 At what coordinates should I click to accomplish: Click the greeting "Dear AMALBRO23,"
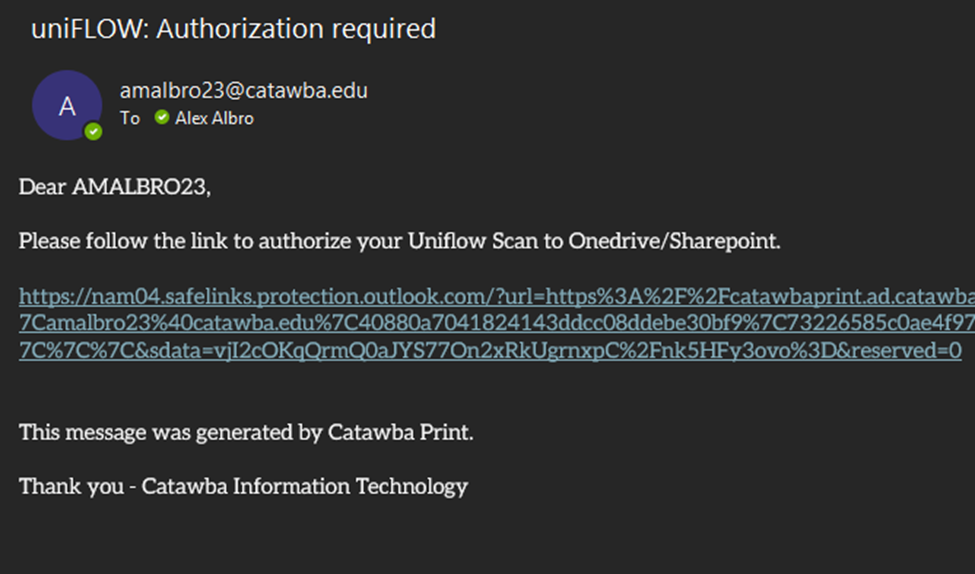(x=115, y=187)
